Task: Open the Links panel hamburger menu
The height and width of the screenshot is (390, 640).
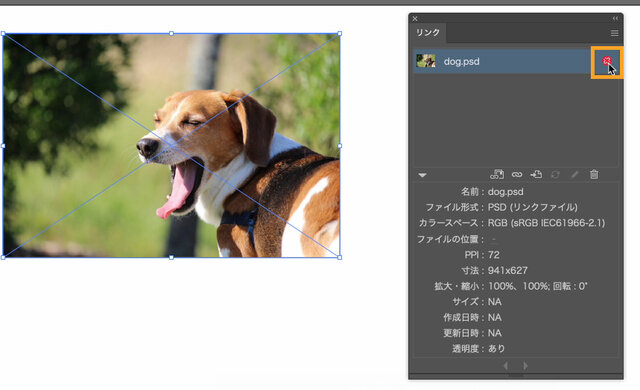Action: pos(614,33)
